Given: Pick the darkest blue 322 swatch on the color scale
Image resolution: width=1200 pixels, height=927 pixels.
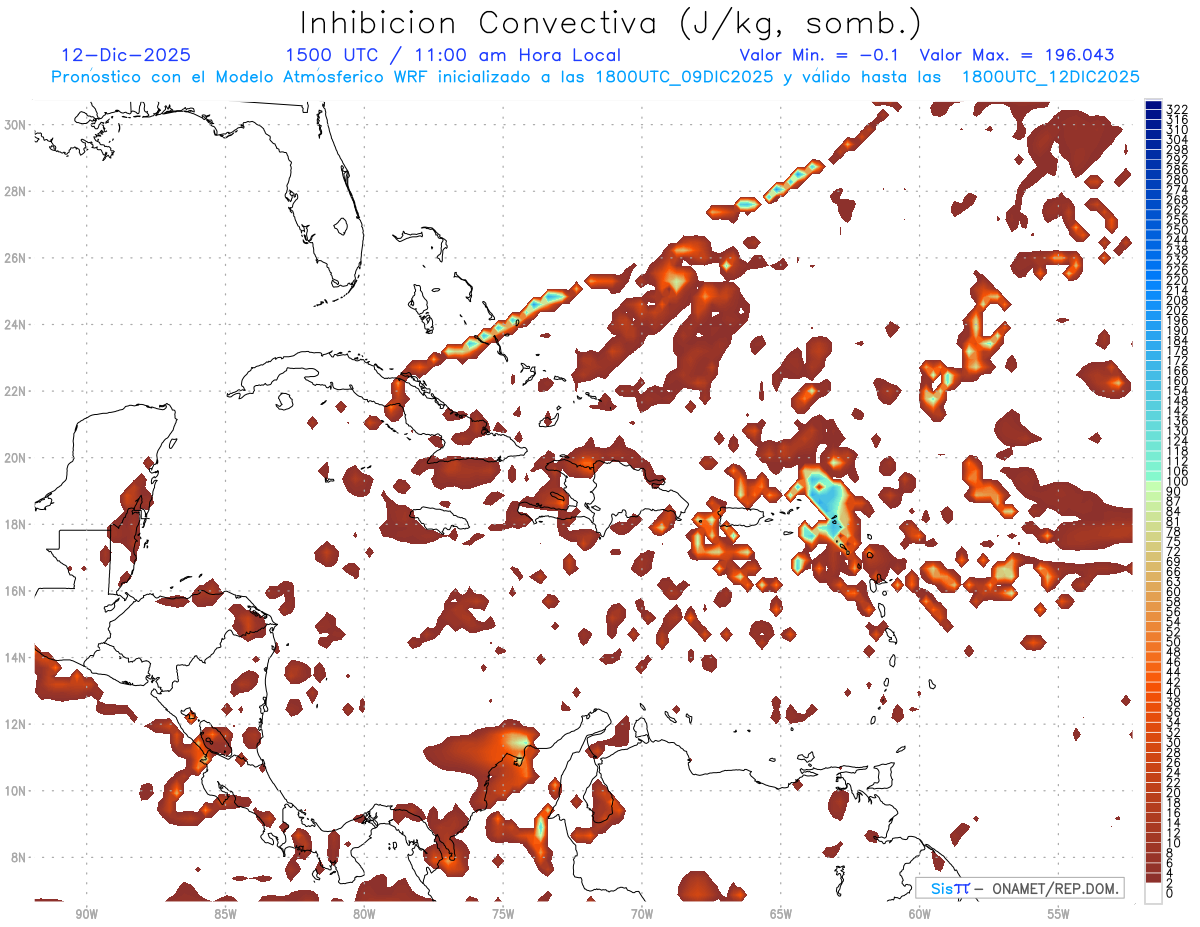Looking at the screenshot, I should point(1153,106).
